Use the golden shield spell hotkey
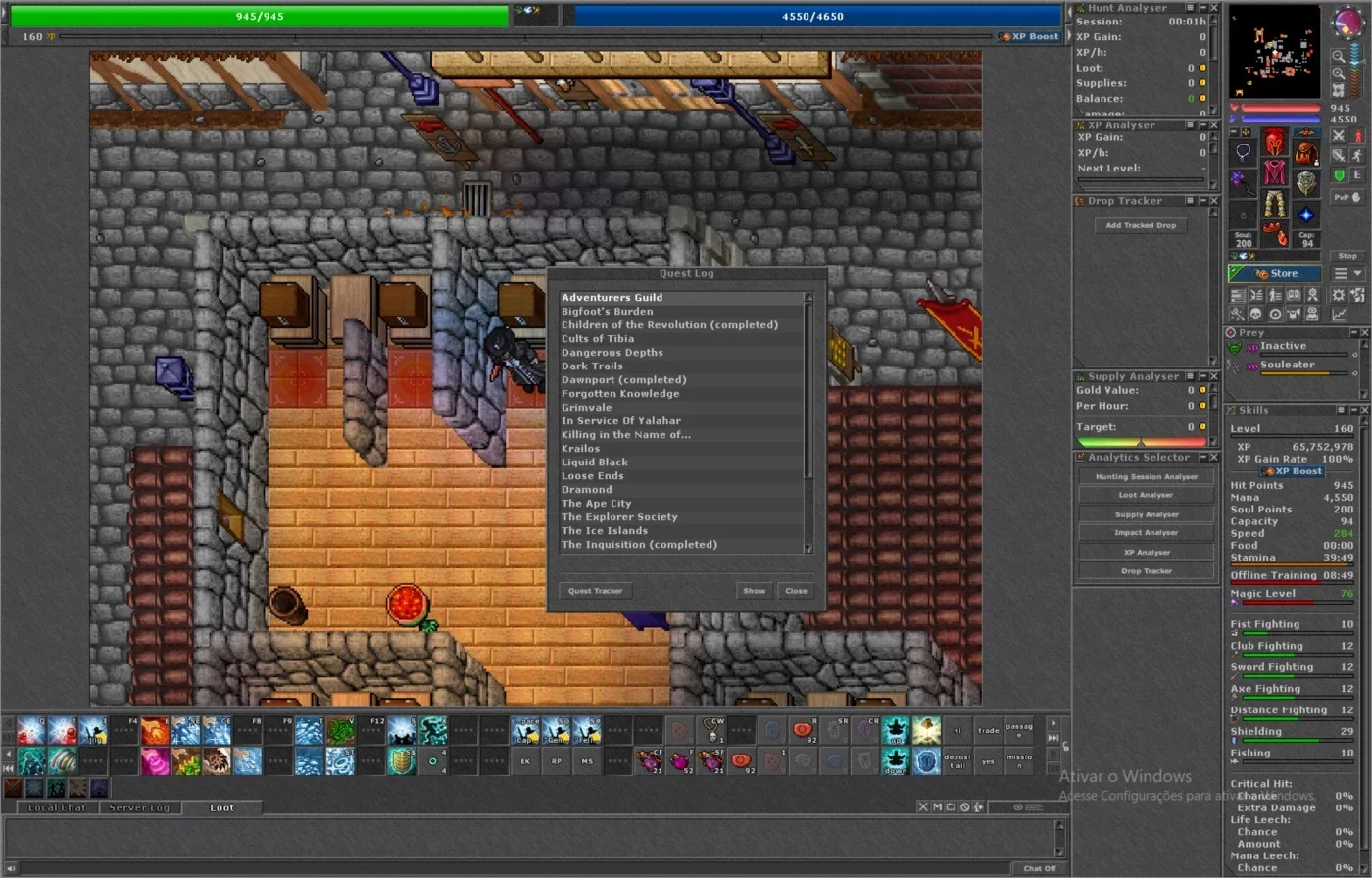 click(x=401, y=761)
